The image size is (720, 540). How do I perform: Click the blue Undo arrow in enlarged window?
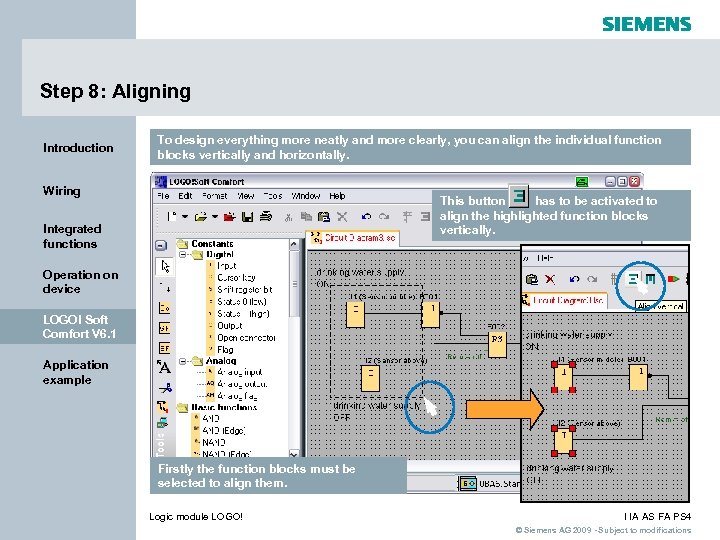point(574,279)
